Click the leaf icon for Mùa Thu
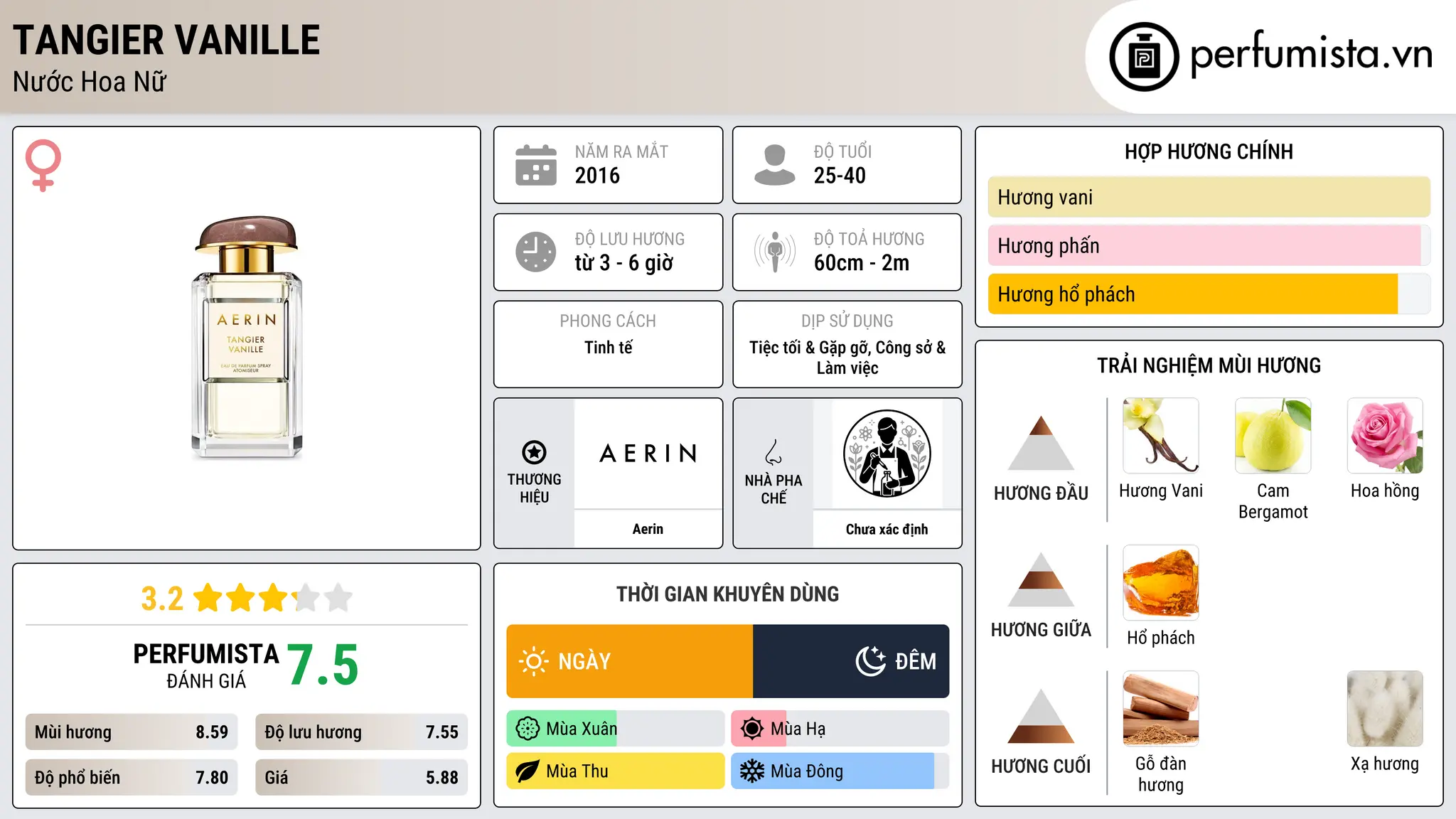 point(528,771)
